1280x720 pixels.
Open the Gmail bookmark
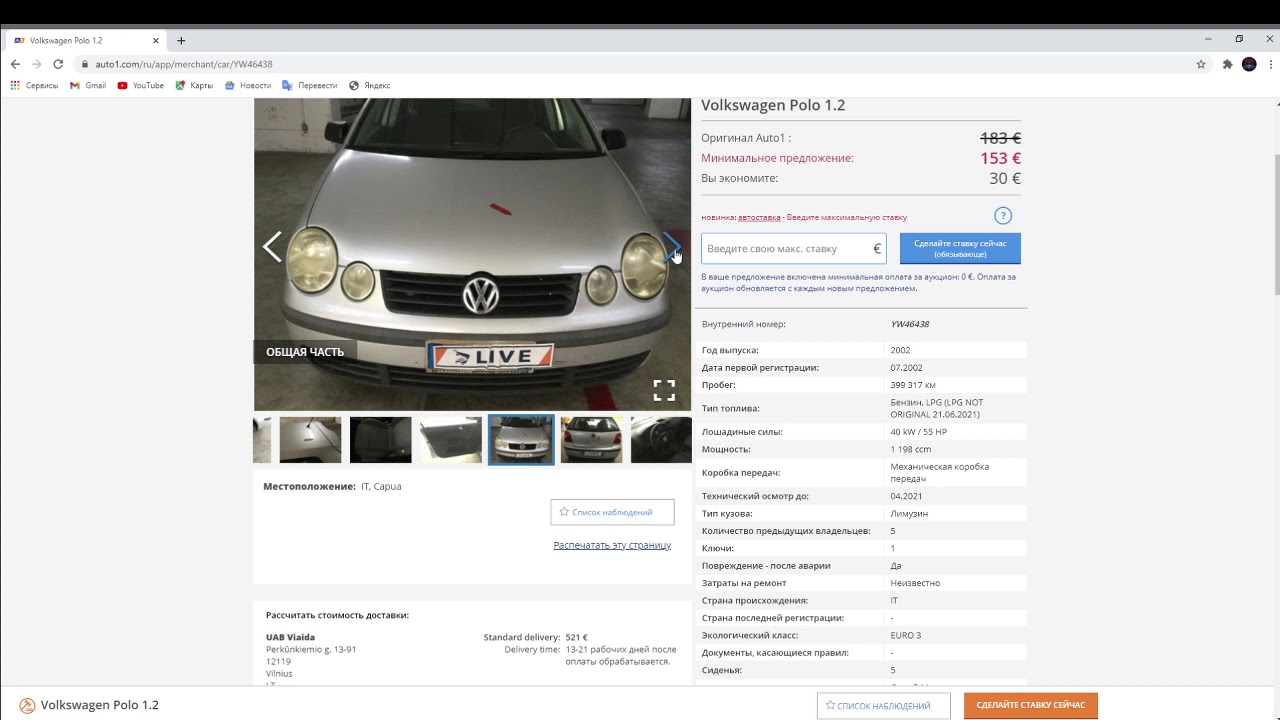[x=88, y=85]
